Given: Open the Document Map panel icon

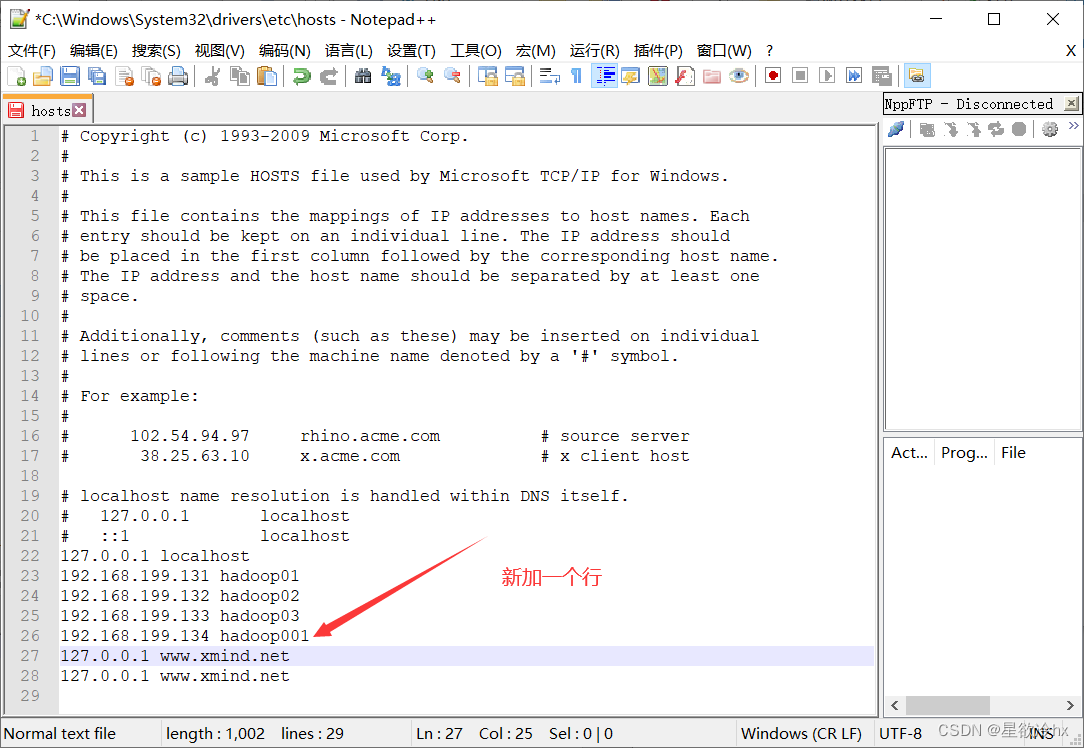Looking at the screenshot, I should point(657,76).
